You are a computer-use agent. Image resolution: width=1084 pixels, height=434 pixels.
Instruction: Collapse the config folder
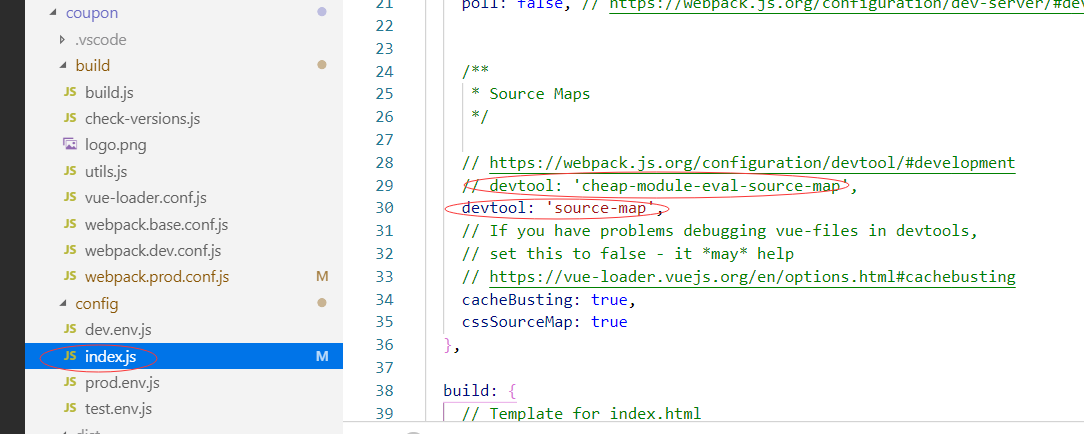(x=63, y=303)
